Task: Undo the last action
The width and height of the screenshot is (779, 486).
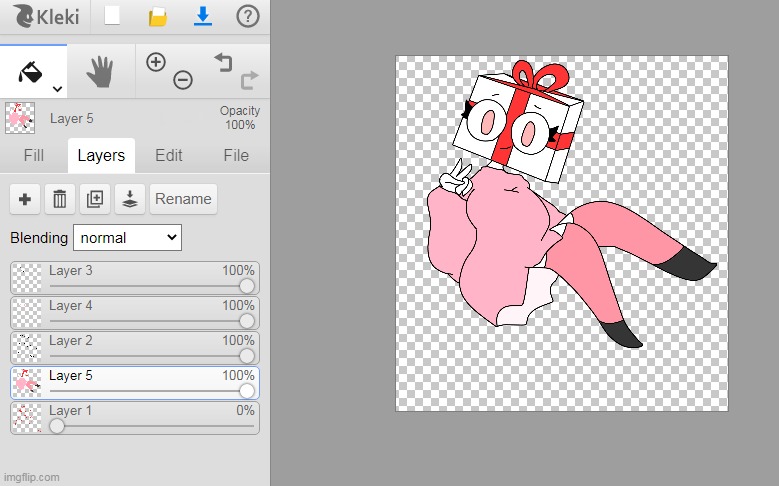Action: click(x=222, y=62)
